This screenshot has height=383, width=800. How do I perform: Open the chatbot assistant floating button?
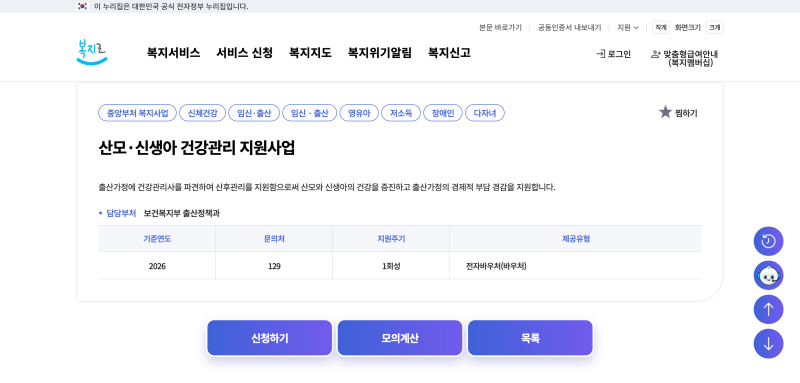click(x=768, y=275)
